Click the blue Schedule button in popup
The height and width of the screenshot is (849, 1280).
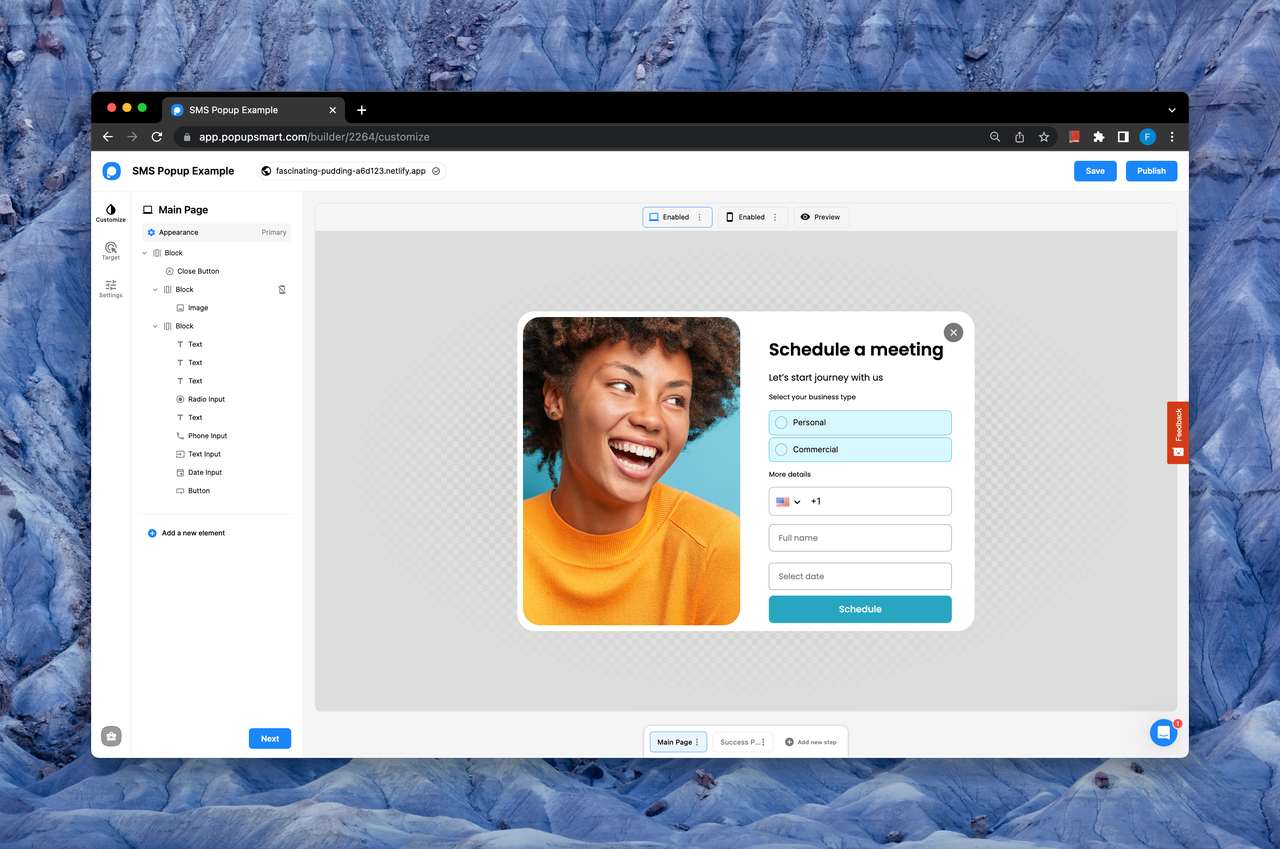[x=860, y=609]
